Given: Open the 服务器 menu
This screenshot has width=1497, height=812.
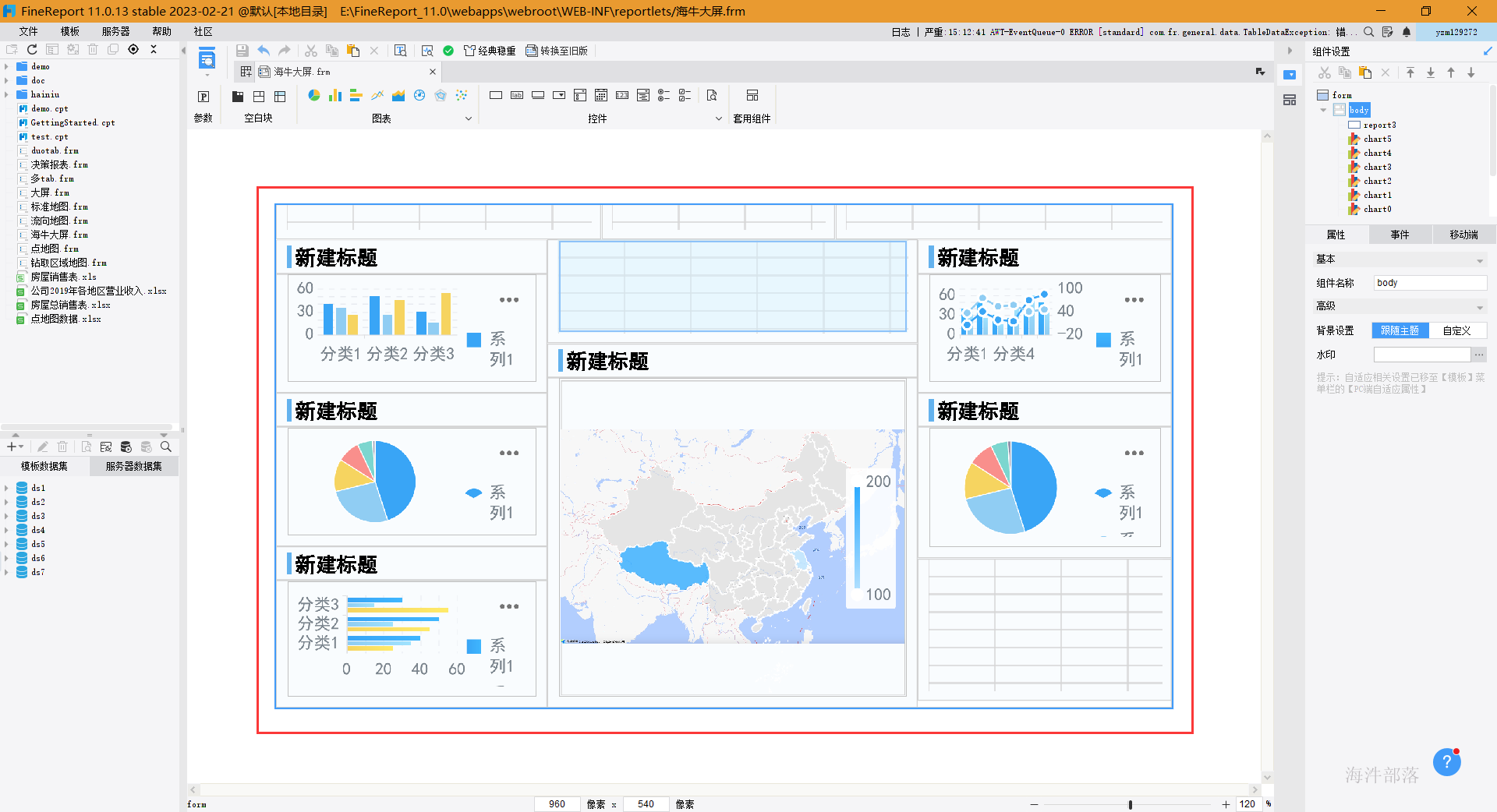Looking at the screenshot, I should pyautogui.click(x=115, y=31).
